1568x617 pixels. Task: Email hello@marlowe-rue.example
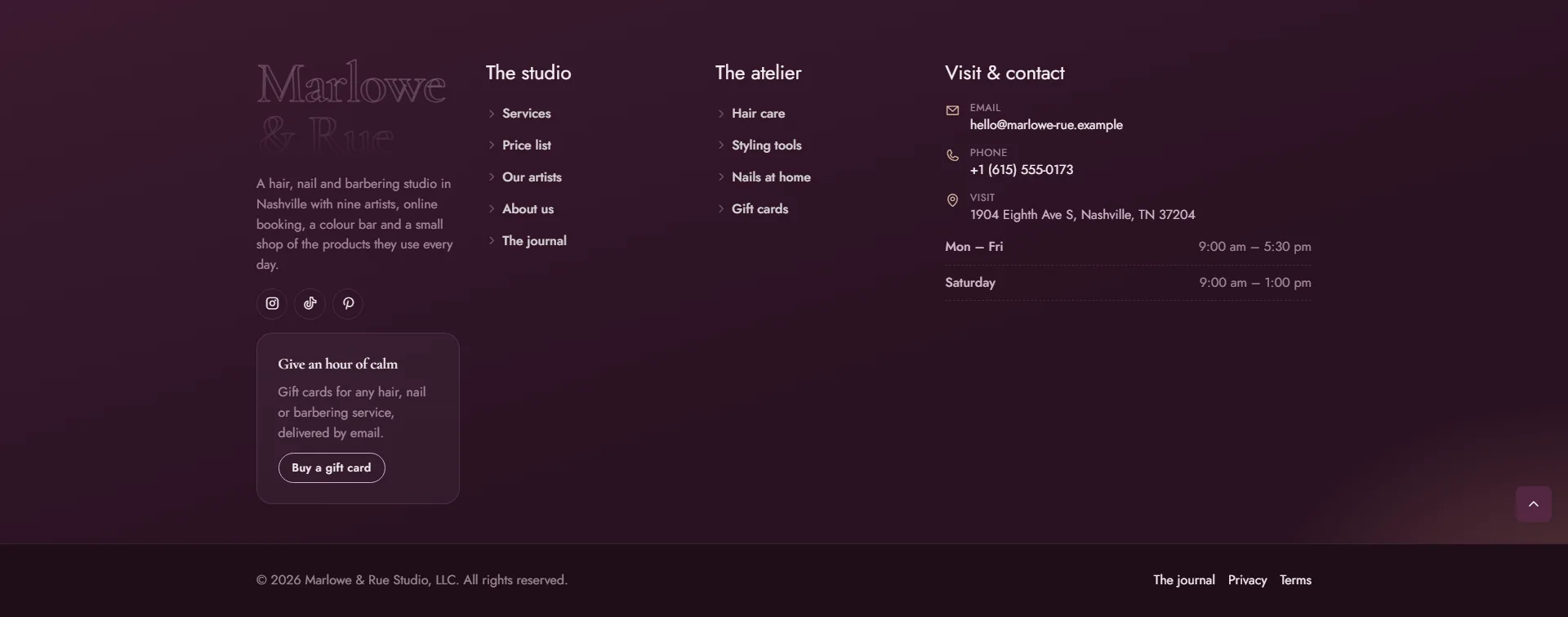[1046, 125]
